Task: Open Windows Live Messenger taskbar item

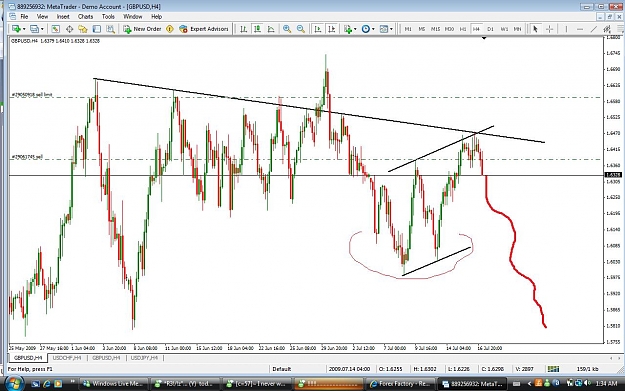Action: 114,384
